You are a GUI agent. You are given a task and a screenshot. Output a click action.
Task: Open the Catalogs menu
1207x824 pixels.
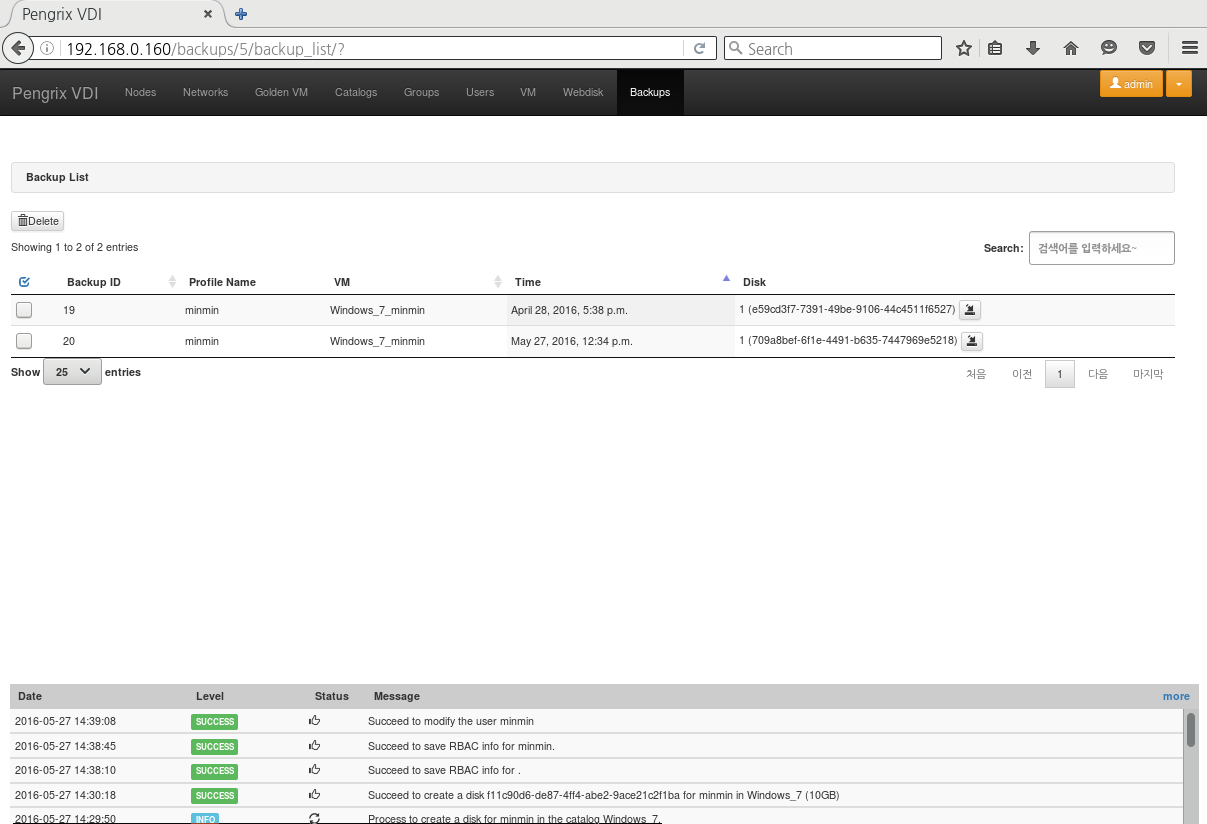[x=356, y=92]
